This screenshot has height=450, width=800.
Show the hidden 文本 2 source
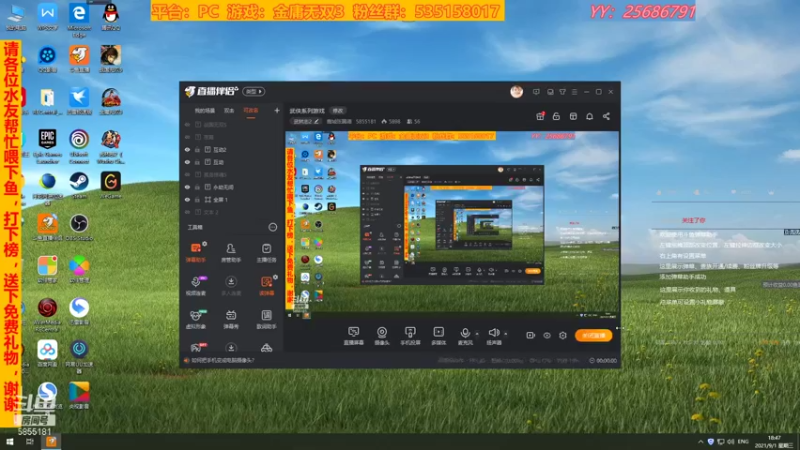point(187,212)
